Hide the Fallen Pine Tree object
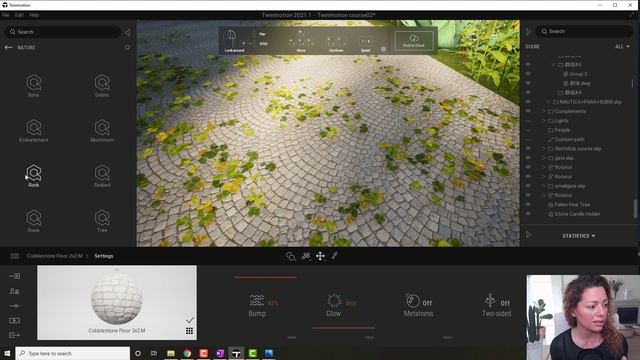Viewport: 640px width, 360px height. (528, 204)
